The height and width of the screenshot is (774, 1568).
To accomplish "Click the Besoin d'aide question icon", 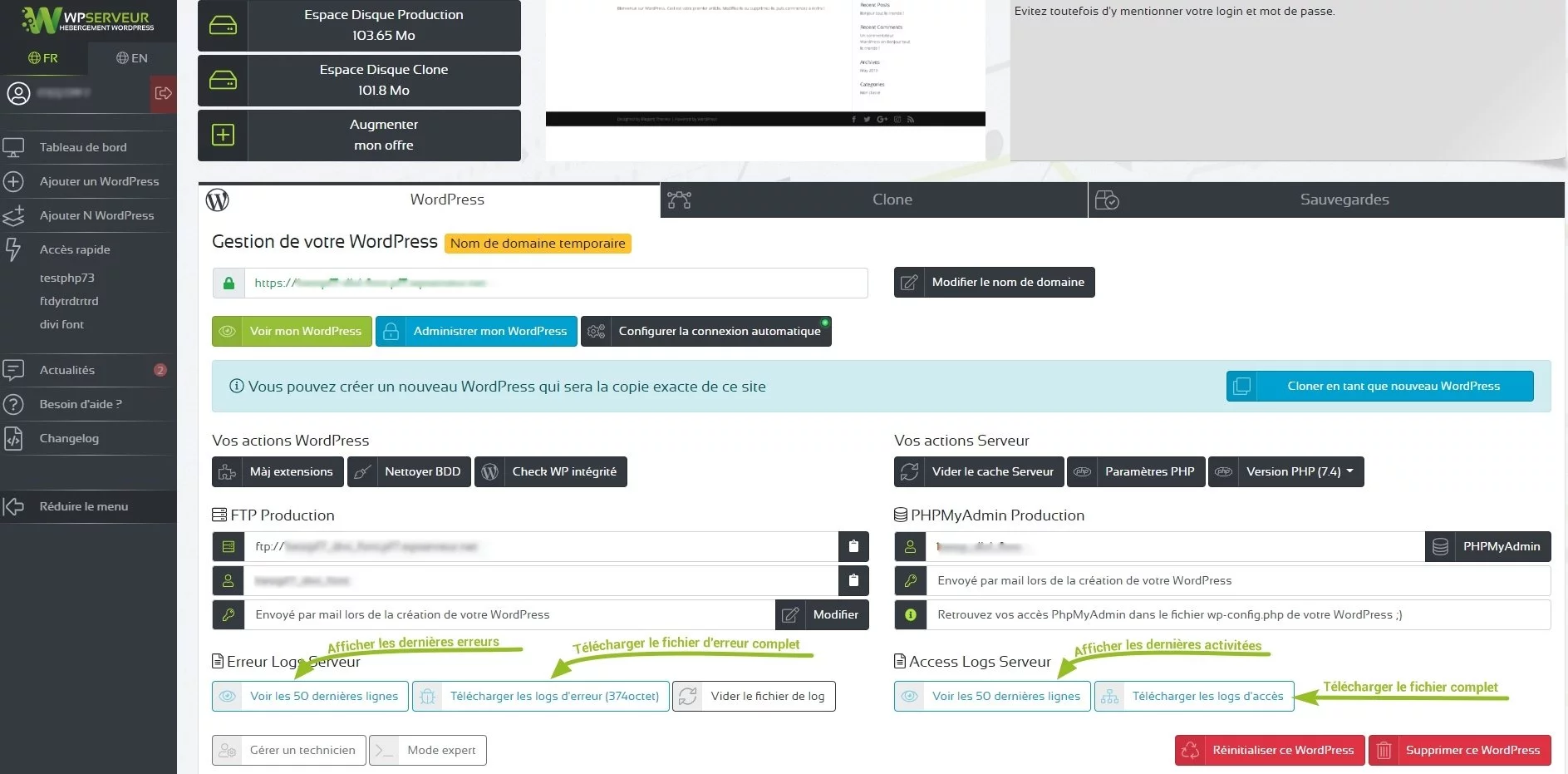I will pyautogui.click(x=13, y=404).
